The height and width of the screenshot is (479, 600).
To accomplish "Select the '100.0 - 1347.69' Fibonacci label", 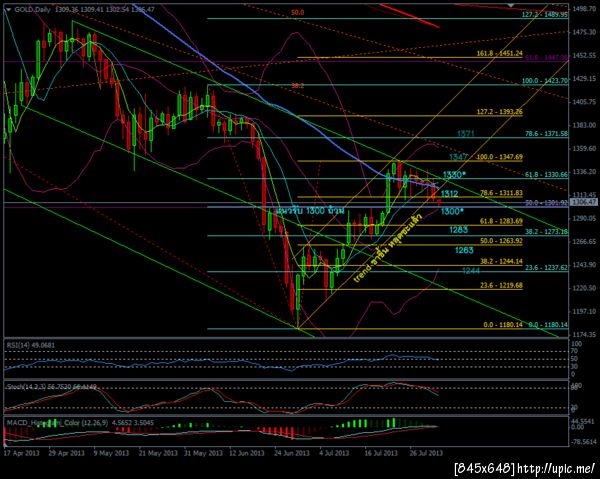I will (499, 157).
